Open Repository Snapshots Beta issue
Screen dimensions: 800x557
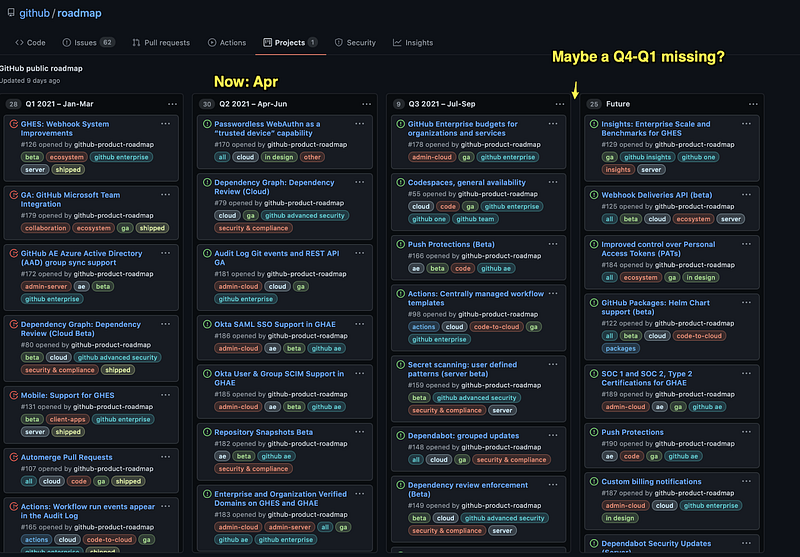tap(263, 433)
